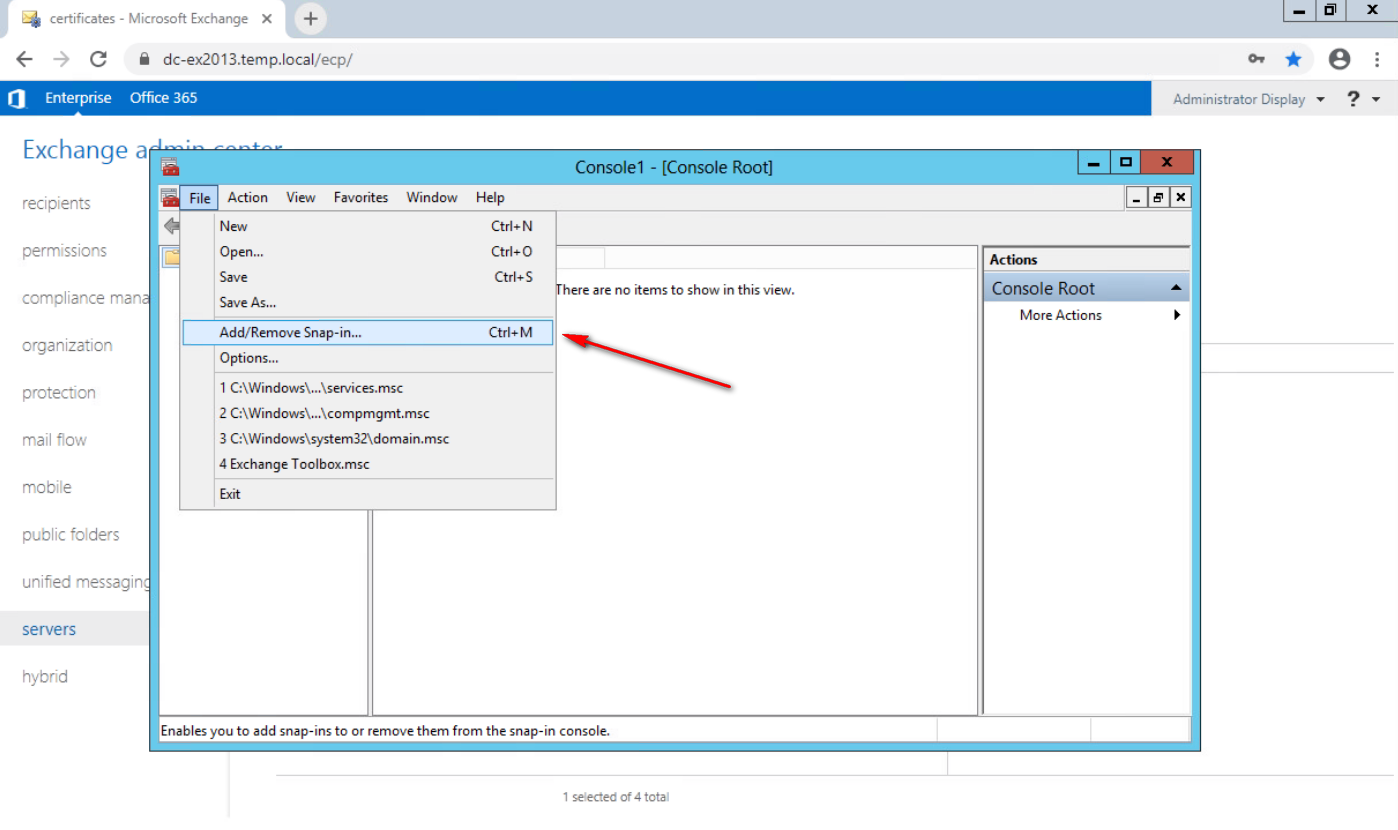
Task: Open the Action menu in console
Action: coord(247,198)
